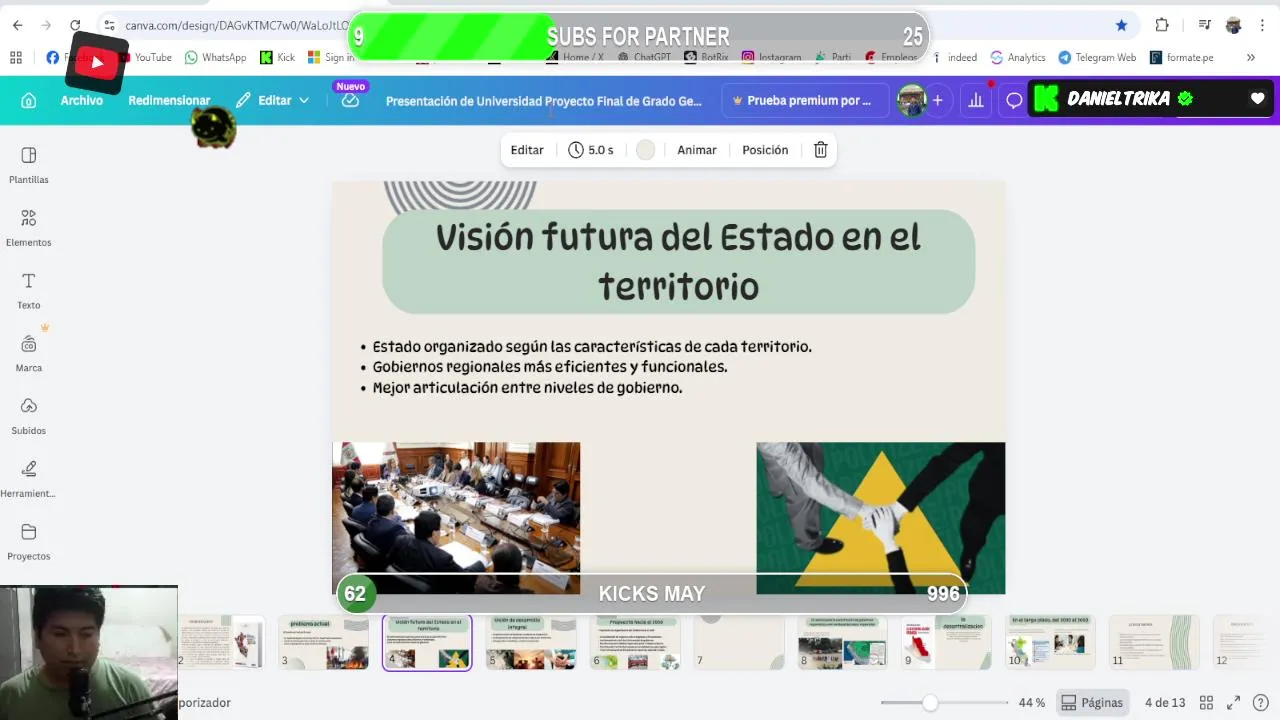Open the Proyectos folder panel
Screen dimensions: 1280x720
(28, 542)
